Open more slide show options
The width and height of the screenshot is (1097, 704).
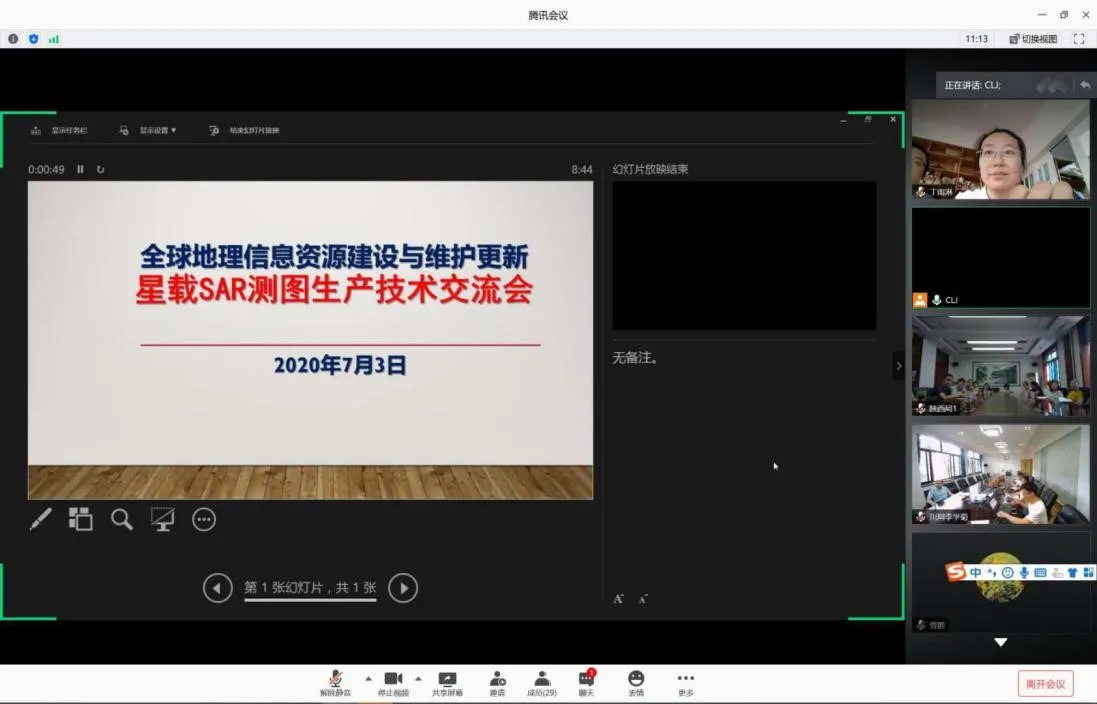click(204, 519)
